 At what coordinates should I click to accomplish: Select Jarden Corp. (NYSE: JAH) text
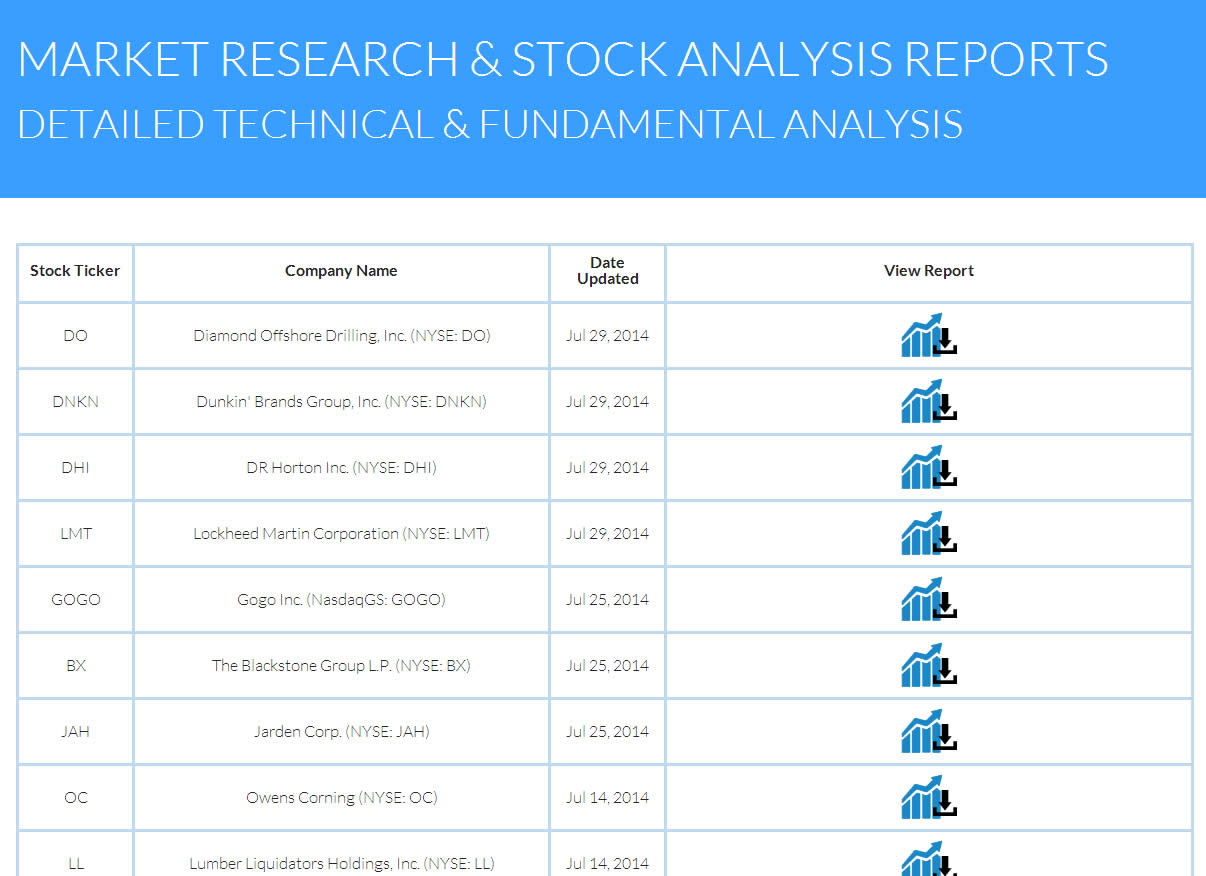341,732
